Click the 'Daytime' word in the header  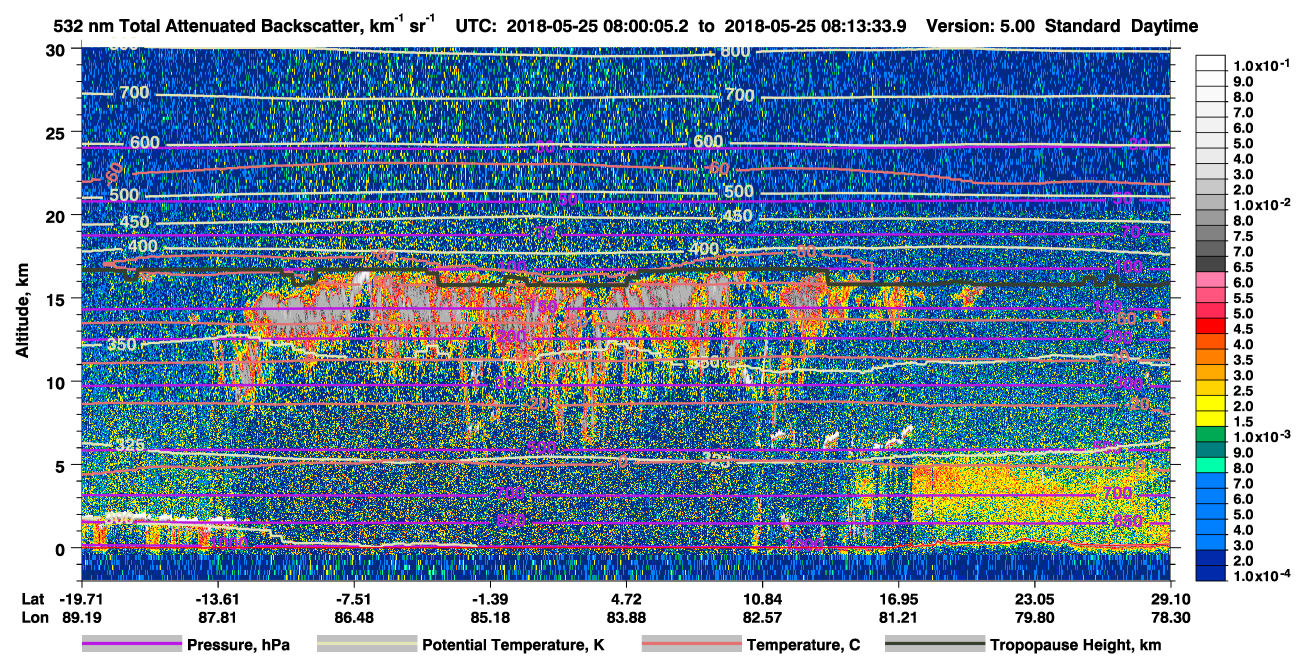pos(1164,26)
